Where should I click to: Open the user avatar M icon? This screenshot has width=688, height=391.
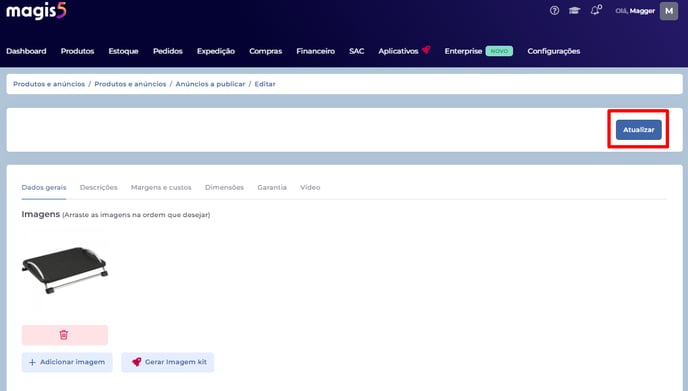669,11
